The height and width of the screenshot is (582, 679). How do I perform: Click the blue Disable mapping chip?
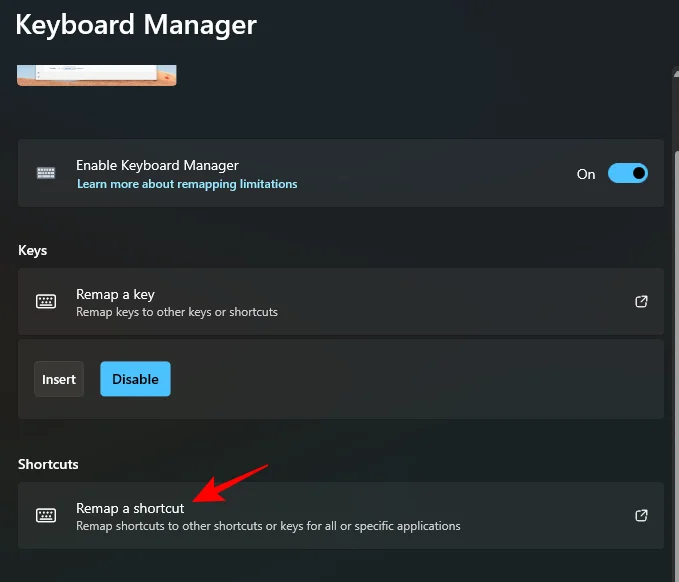(x=135, y=379)
